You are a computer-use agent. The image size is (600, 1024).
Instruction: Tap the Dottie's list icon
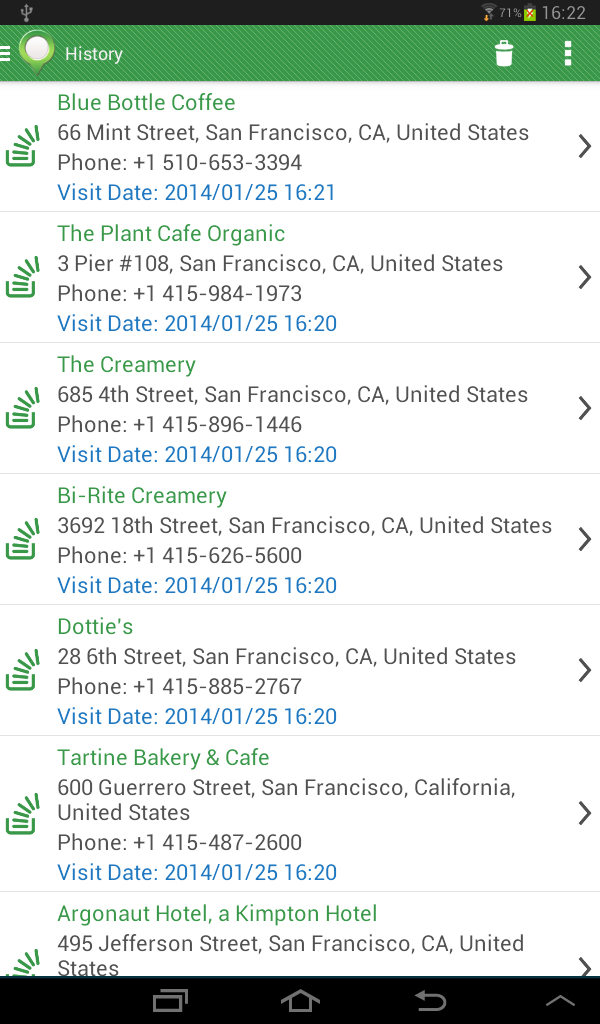coord(23,671)
